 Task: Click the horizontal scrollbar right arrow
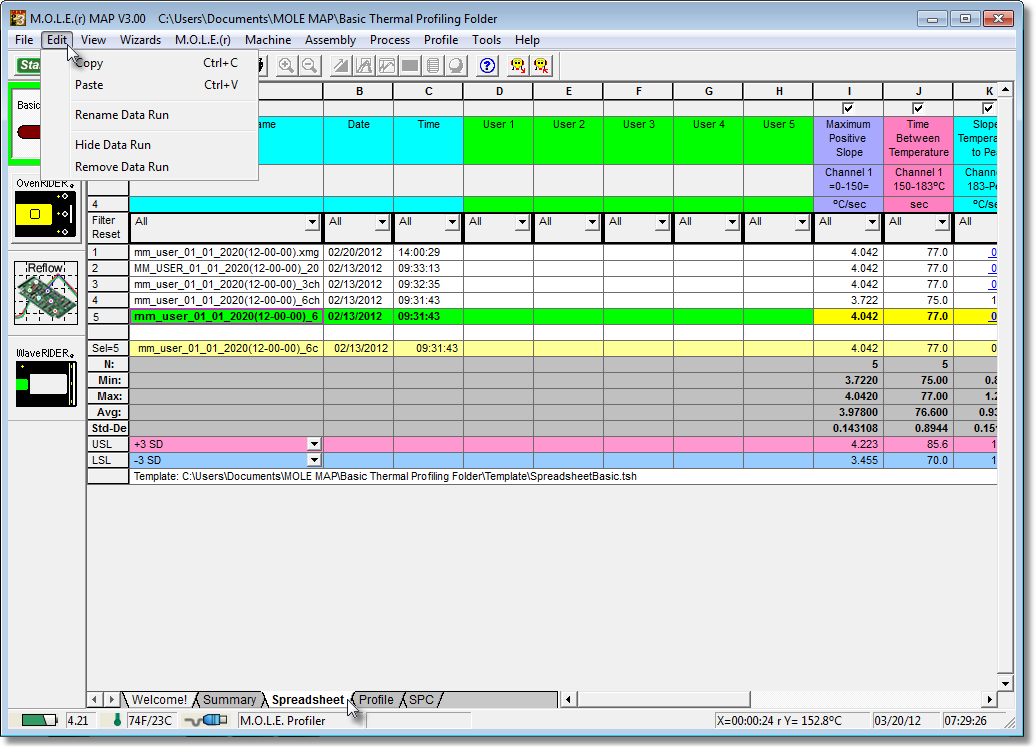[x=989, y=699]
